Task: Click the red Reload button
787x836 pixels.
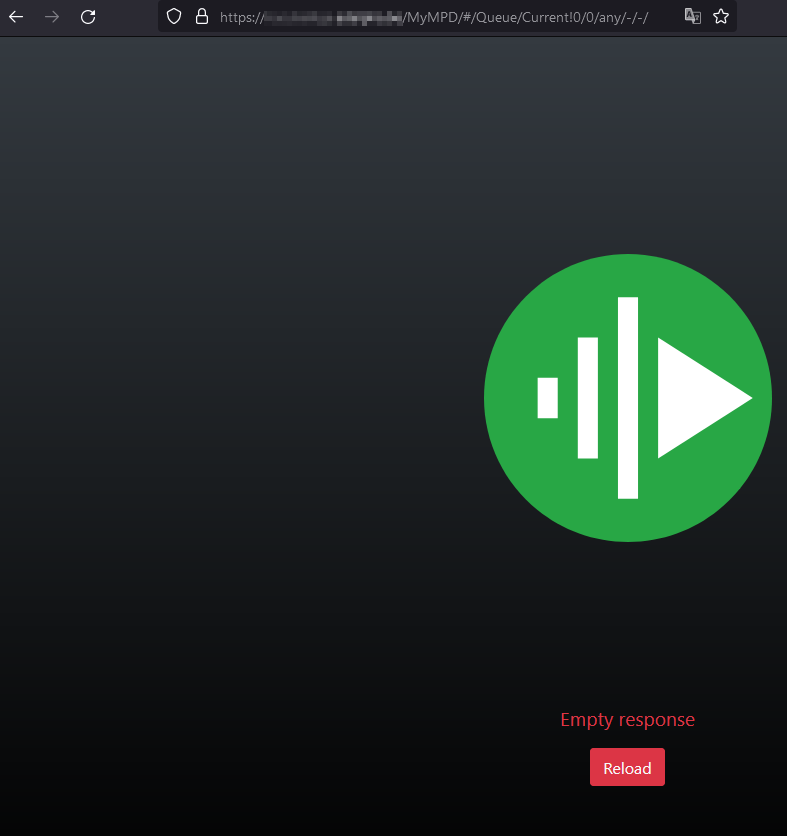Action: tap(627, 767)
